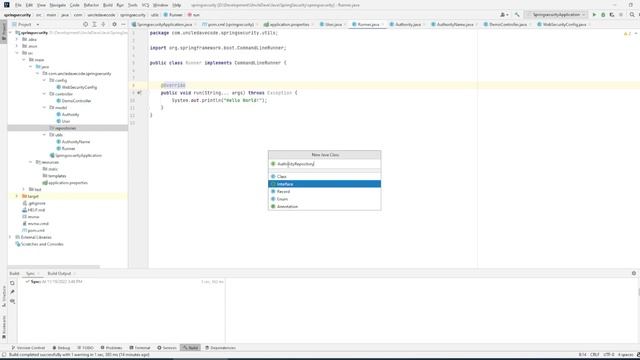The height and width of the screenshot is (360, 640).
Task: Switch to application.properties editor tab
Action: (289, 24)
